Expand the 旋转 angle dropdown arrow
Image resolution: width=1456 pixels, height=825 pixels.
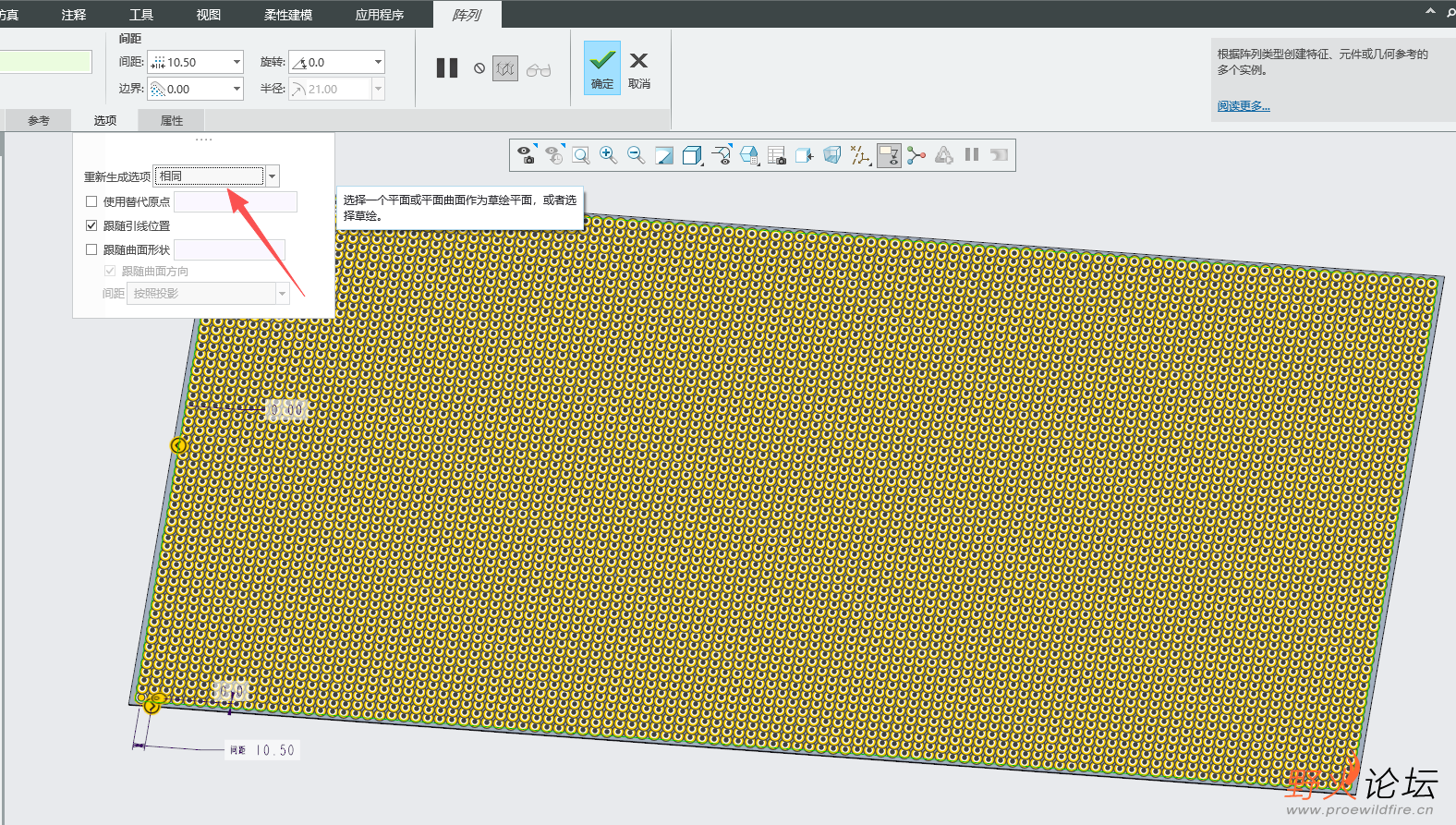(x=378, y=62)
